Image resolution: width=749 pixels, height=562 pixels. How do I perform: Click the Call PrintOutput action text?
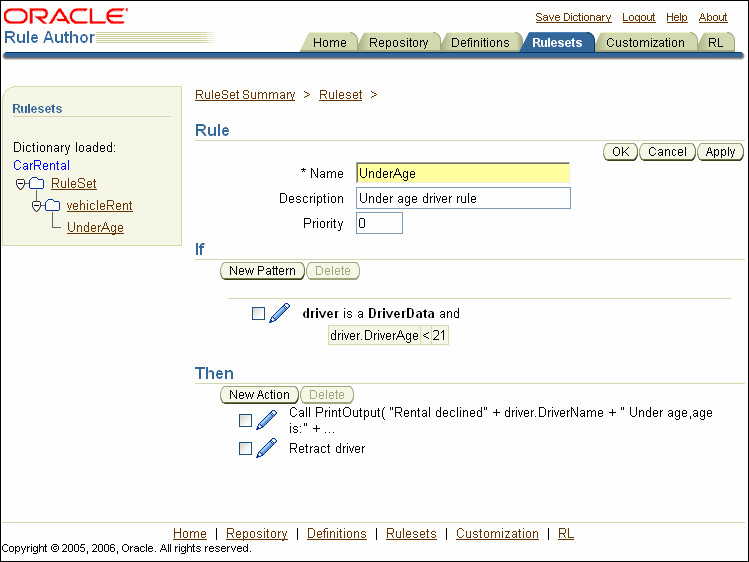point(501,420)
